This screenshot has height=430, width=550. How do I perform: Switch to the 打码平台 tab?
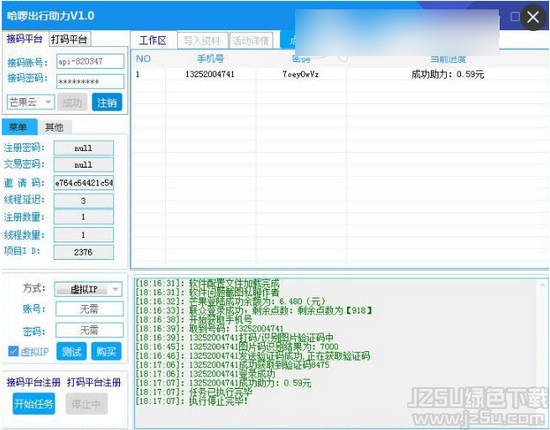(69, 39)
